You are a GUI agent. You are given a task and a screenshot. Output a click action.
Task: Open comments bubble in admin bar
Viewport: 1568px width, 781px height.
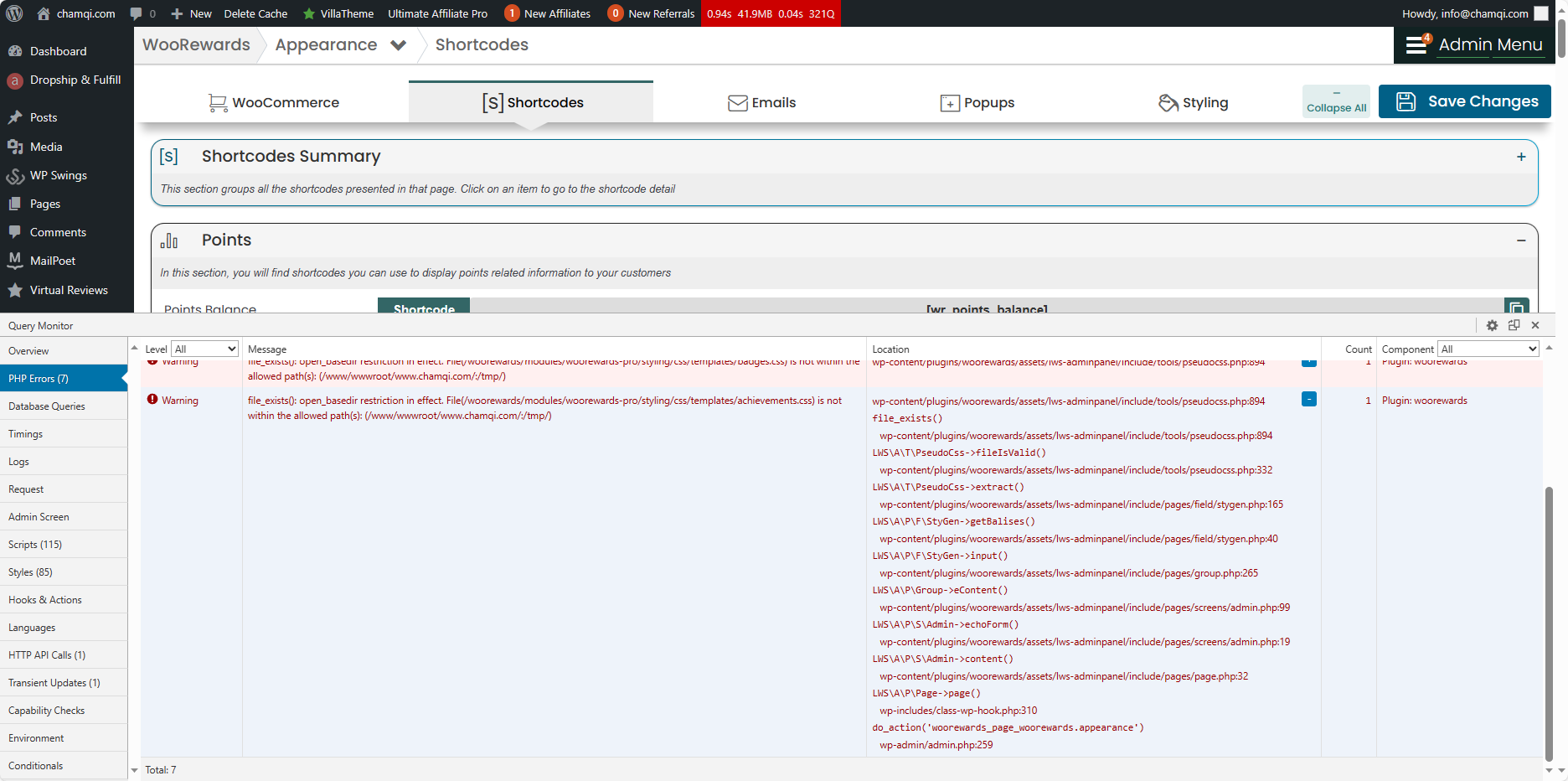[142, 13]
